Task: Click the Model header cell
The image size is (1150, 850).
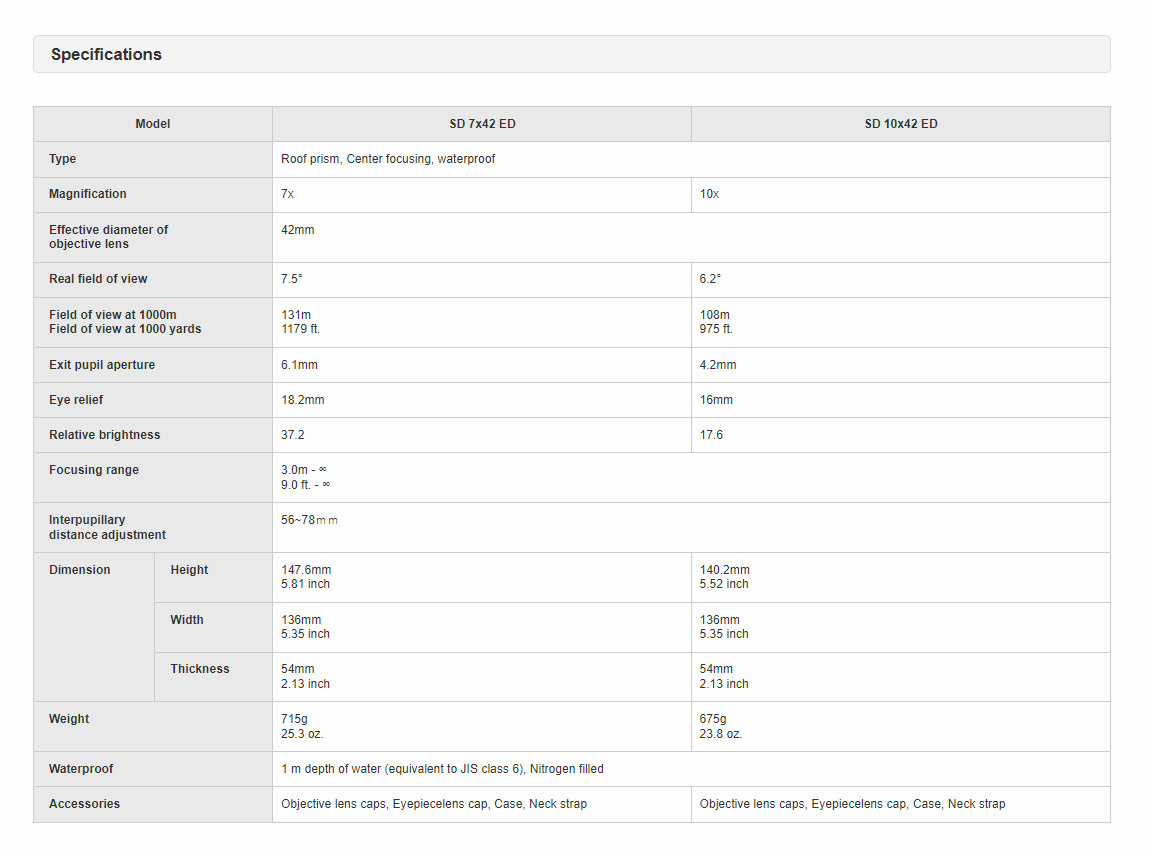Action: pos(153,124)
